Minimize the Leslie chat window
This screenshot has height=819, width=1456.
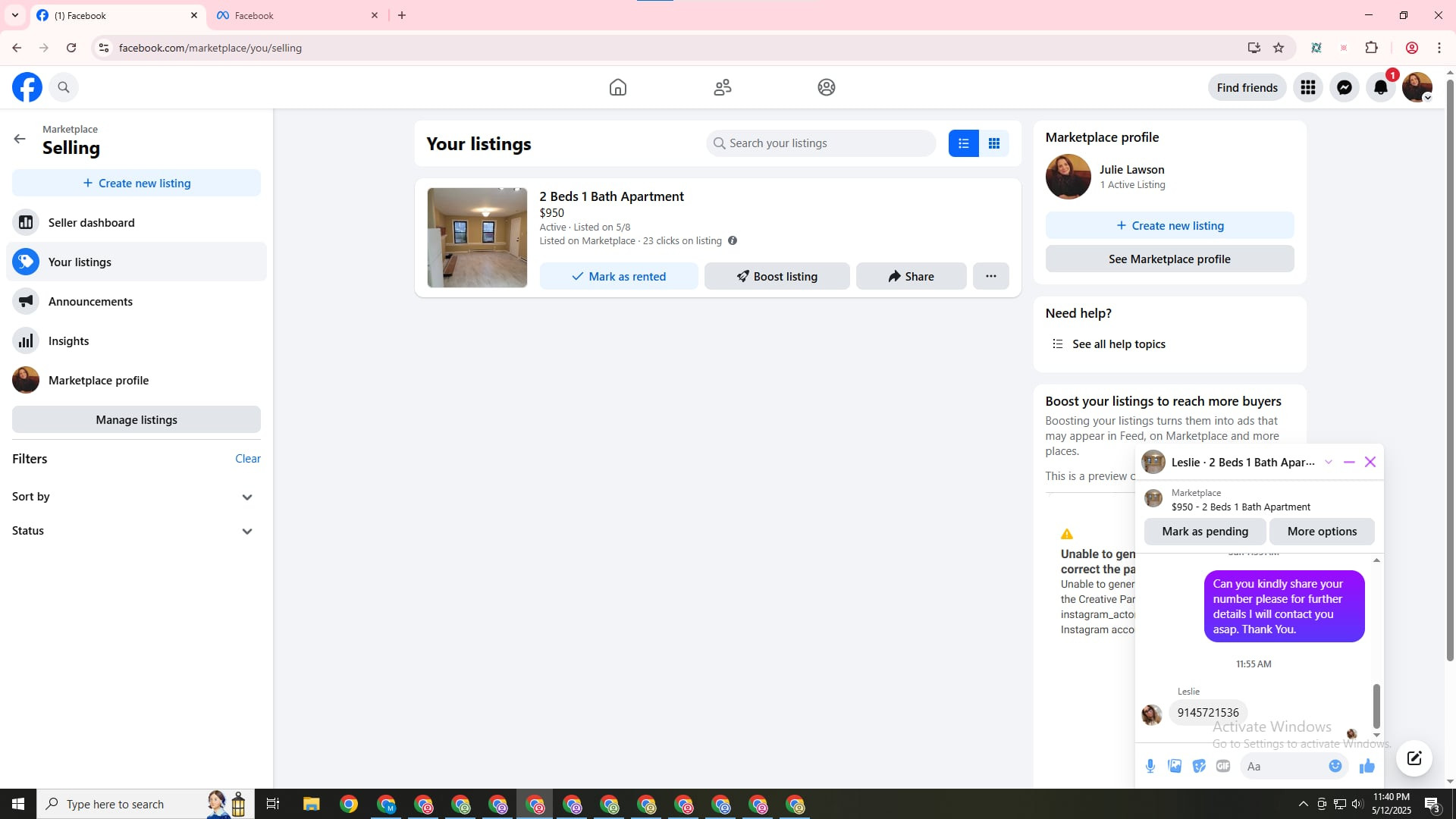pyautogui.click(x=1349, y=462)
